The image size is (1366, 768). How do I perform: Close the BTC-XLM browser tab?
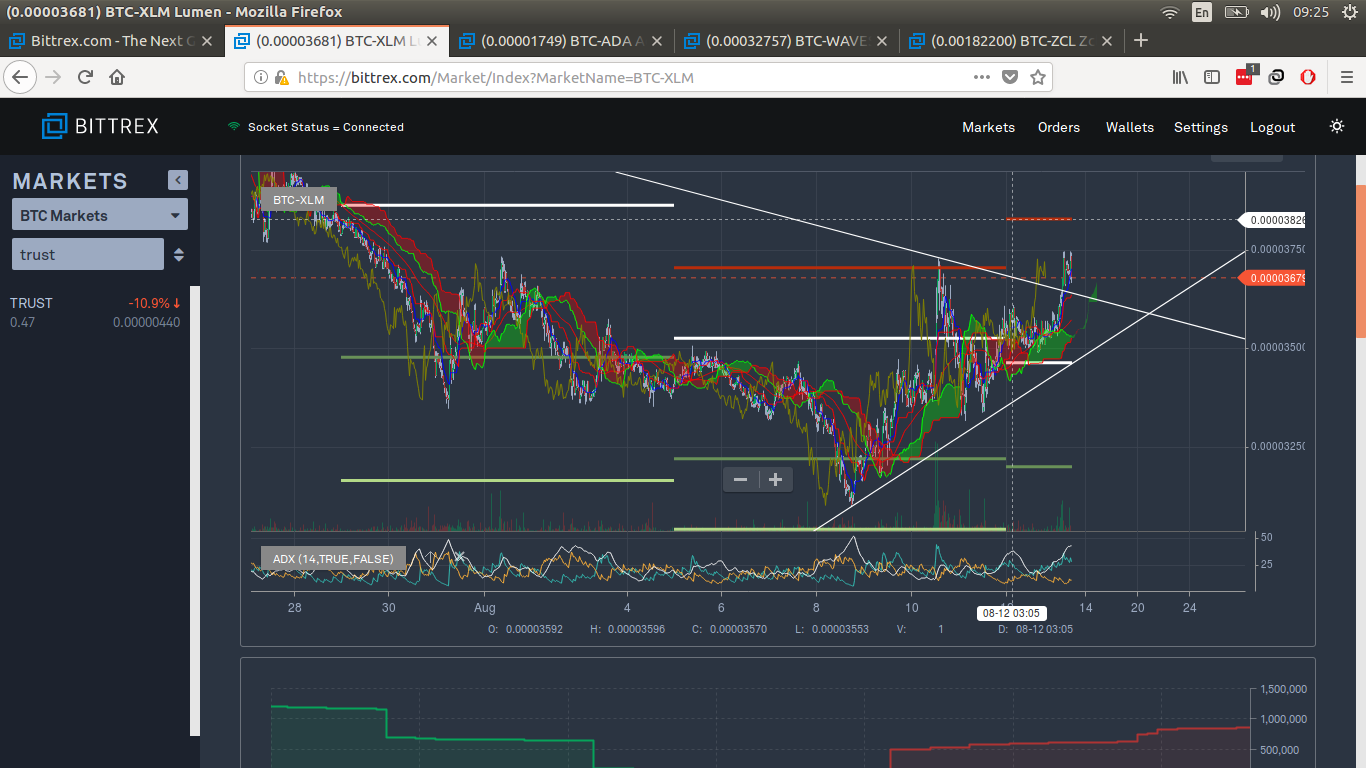[432, 41]
